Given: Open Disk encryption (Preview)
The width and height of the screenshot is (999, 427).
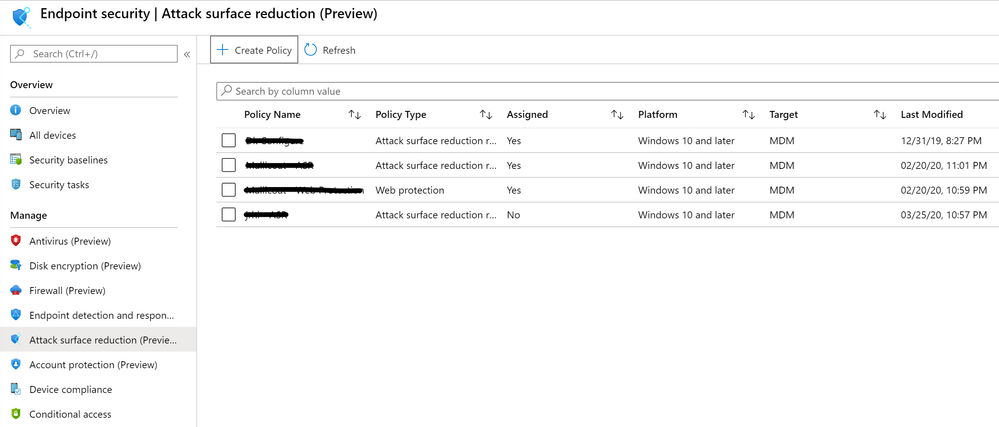Looking at the screenshot, I should [x=85, y=266].
